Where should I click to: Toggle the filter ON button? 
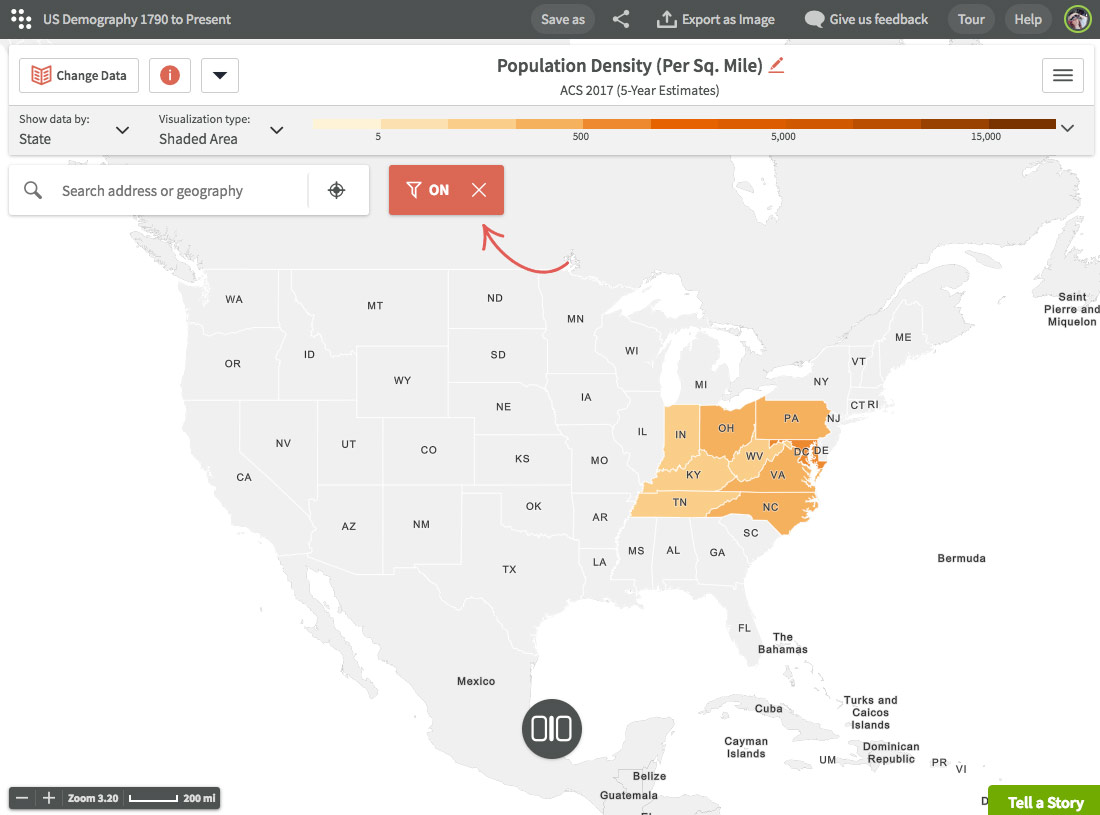[428, 190]
